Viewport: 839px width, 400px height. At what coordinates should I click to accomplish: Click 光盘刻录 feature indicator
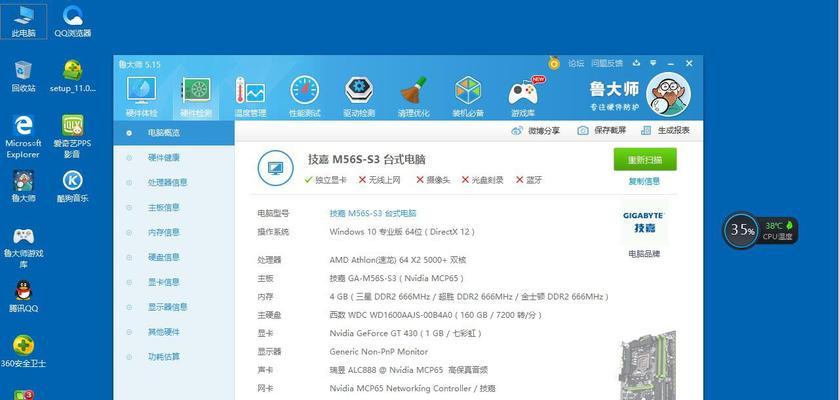(482, 180)
